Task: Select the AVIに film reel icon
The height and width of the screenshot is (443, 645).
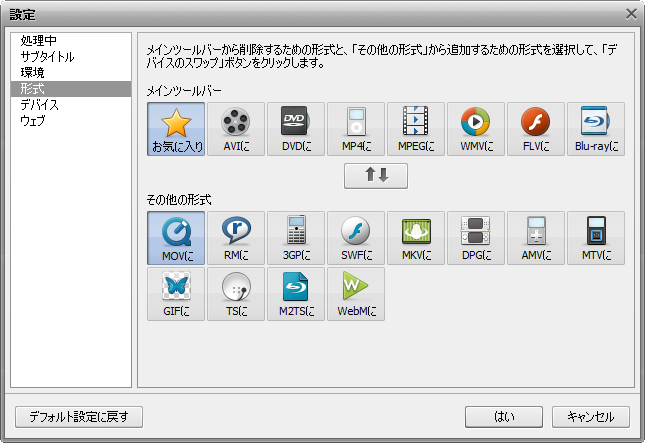Action: coord(236,129)
